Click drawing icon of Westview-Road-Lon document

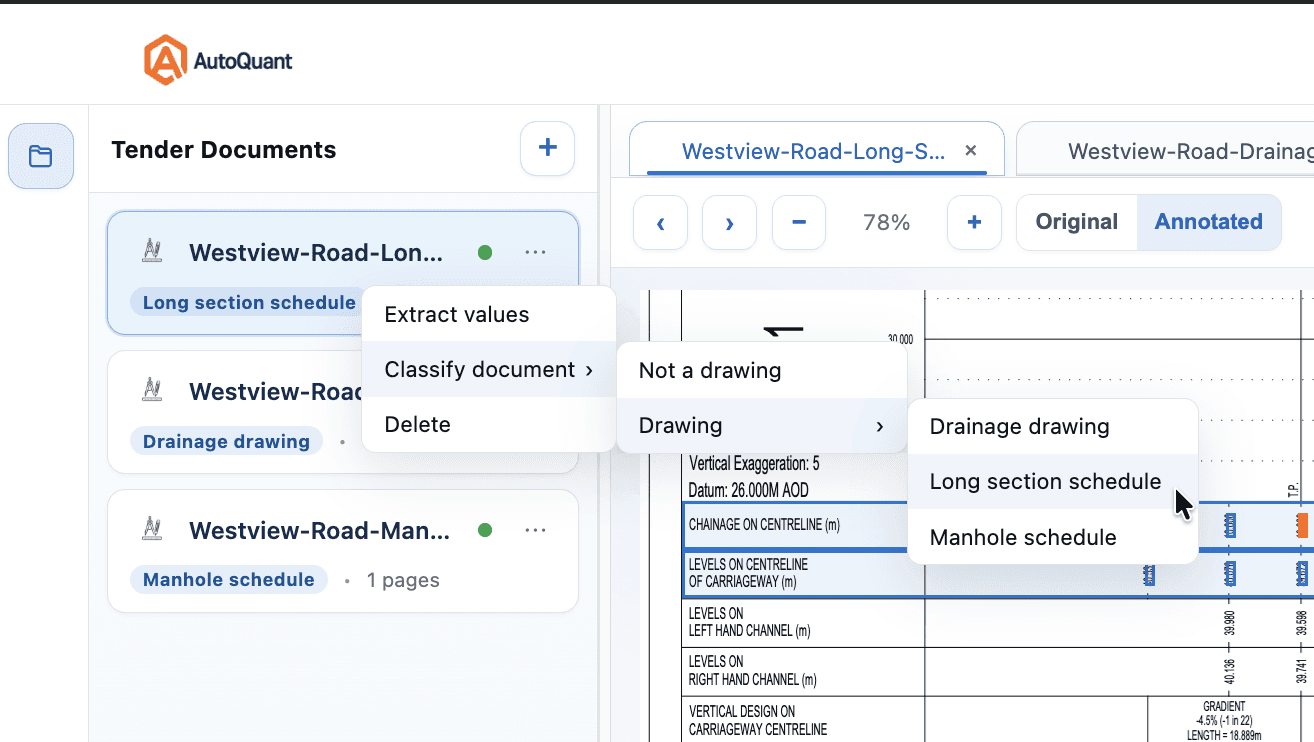152,252
